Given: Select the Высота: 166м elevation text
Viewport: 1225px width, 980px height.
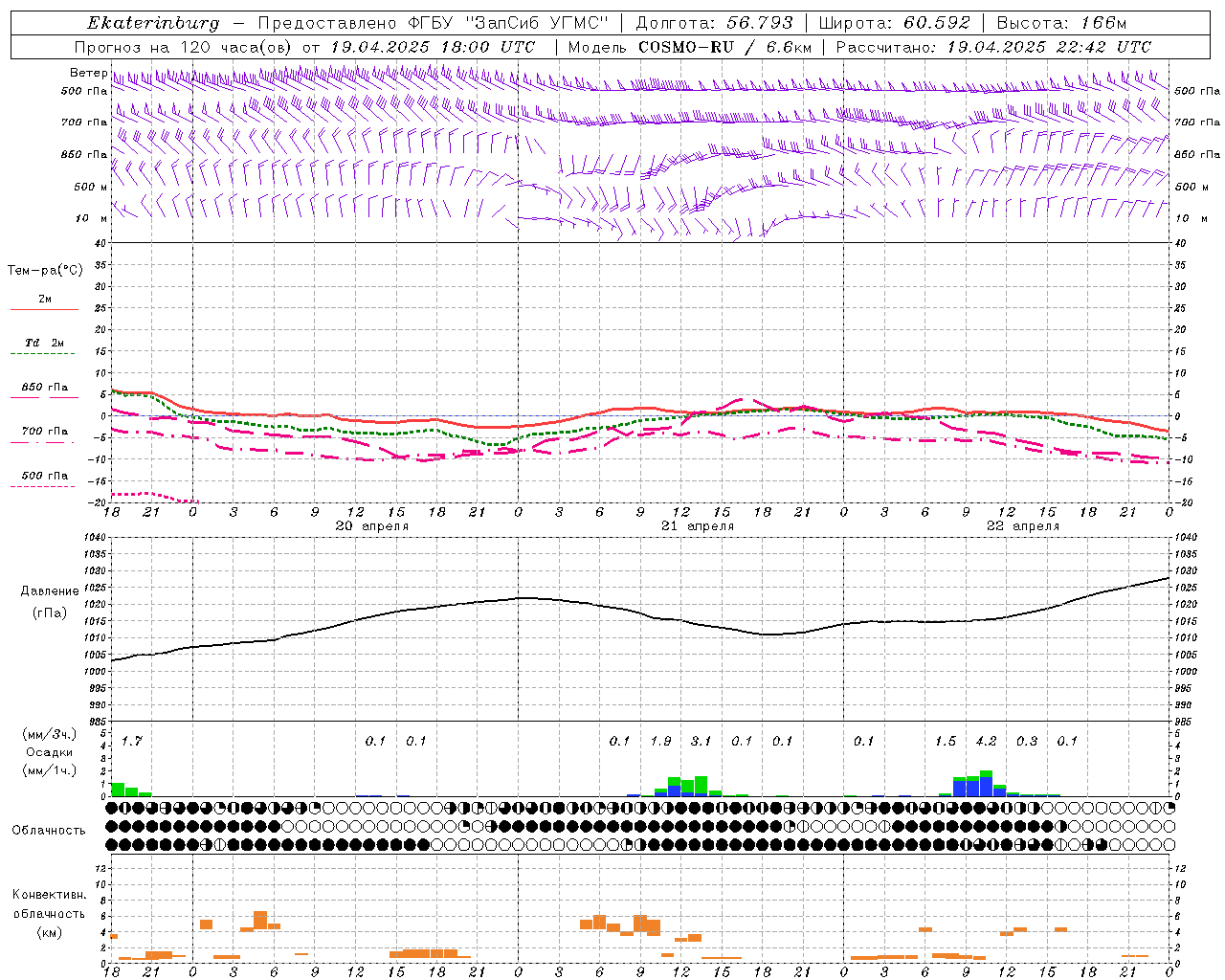Looking at the screenshot, I should coord(1061,23).
